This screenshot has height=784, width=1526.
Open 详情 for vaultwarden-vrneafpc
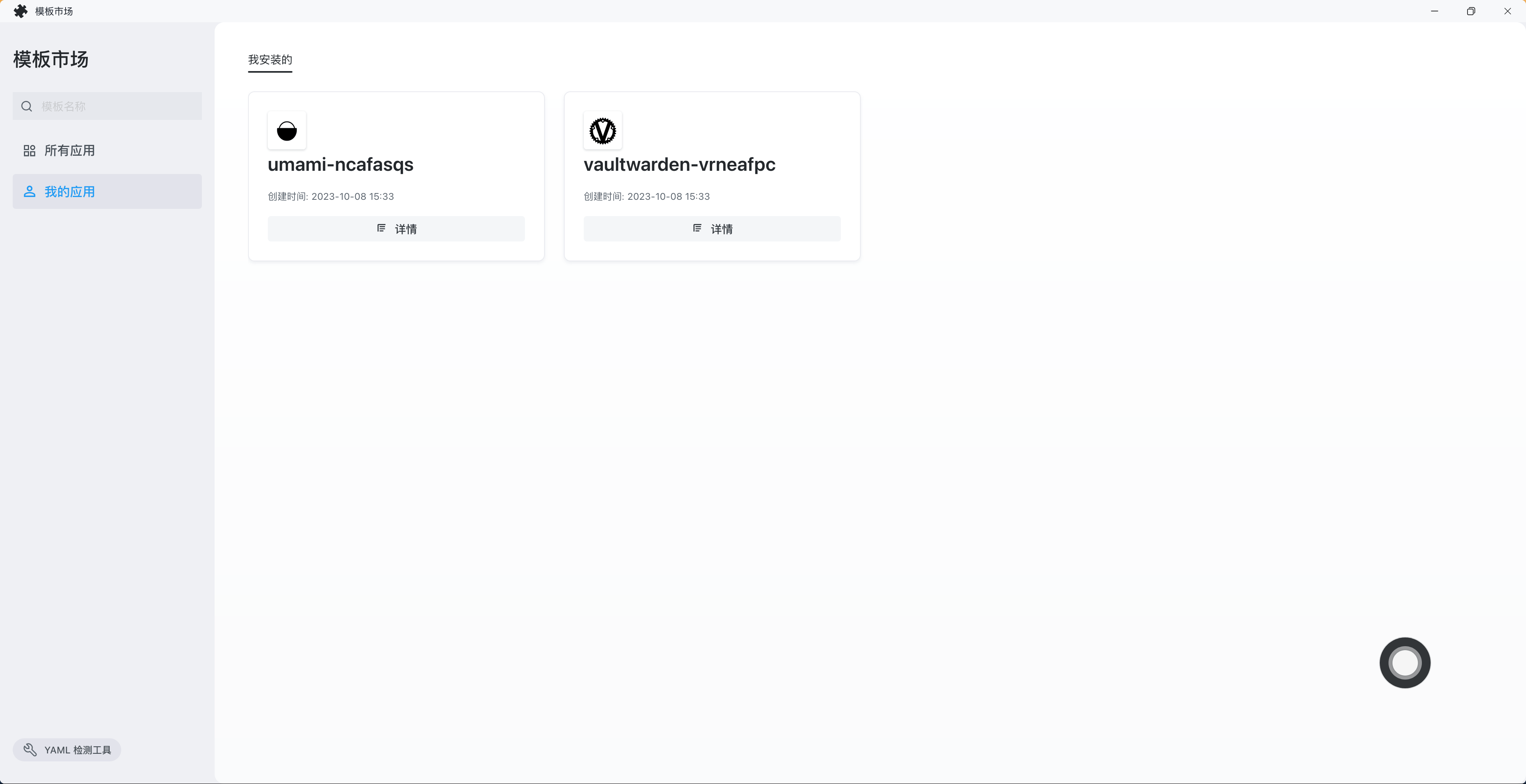[711, 229]
